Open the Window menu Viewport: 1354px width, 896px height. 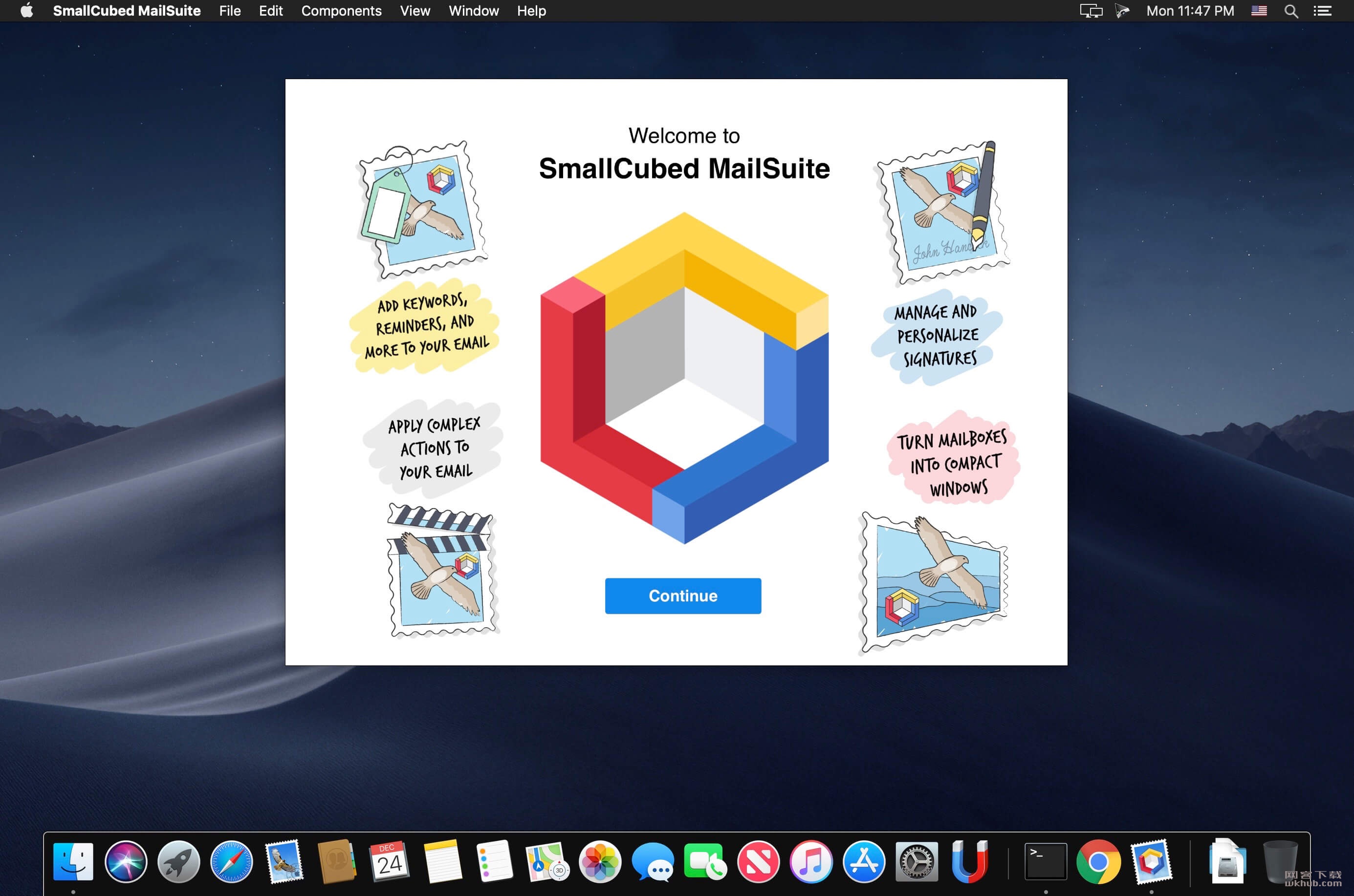pos(474,11)
